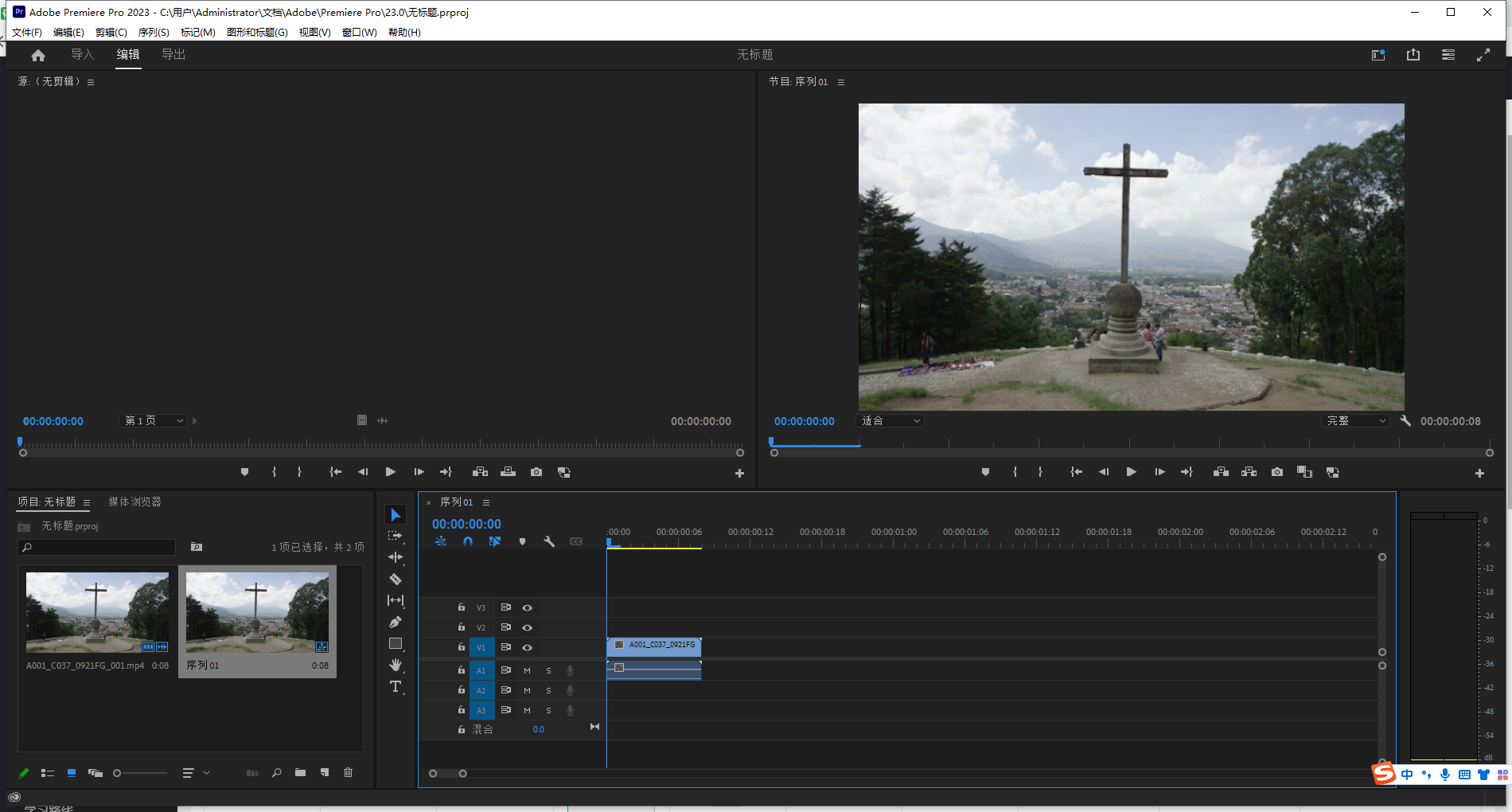Select the Slip tool
The height and width of the screenshot is (812, 1512).
coord(396,600)
